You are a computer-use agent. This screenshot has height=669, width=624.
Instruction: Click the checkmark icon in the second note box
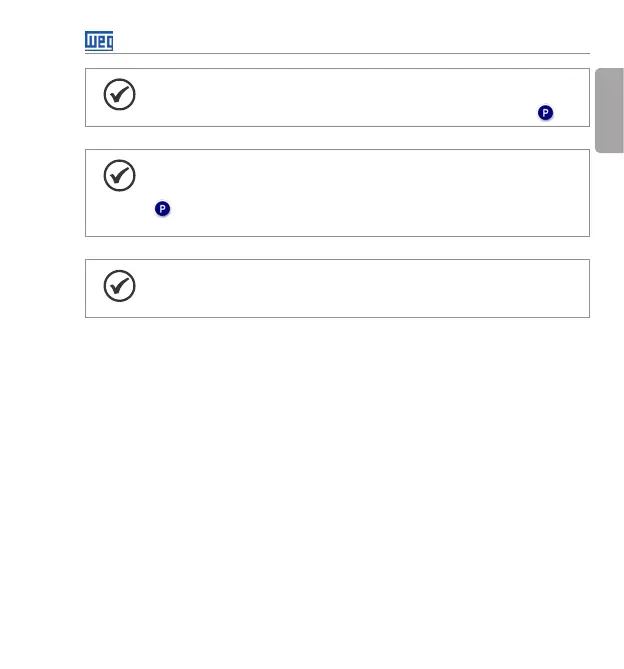click(x=119, y=176)
